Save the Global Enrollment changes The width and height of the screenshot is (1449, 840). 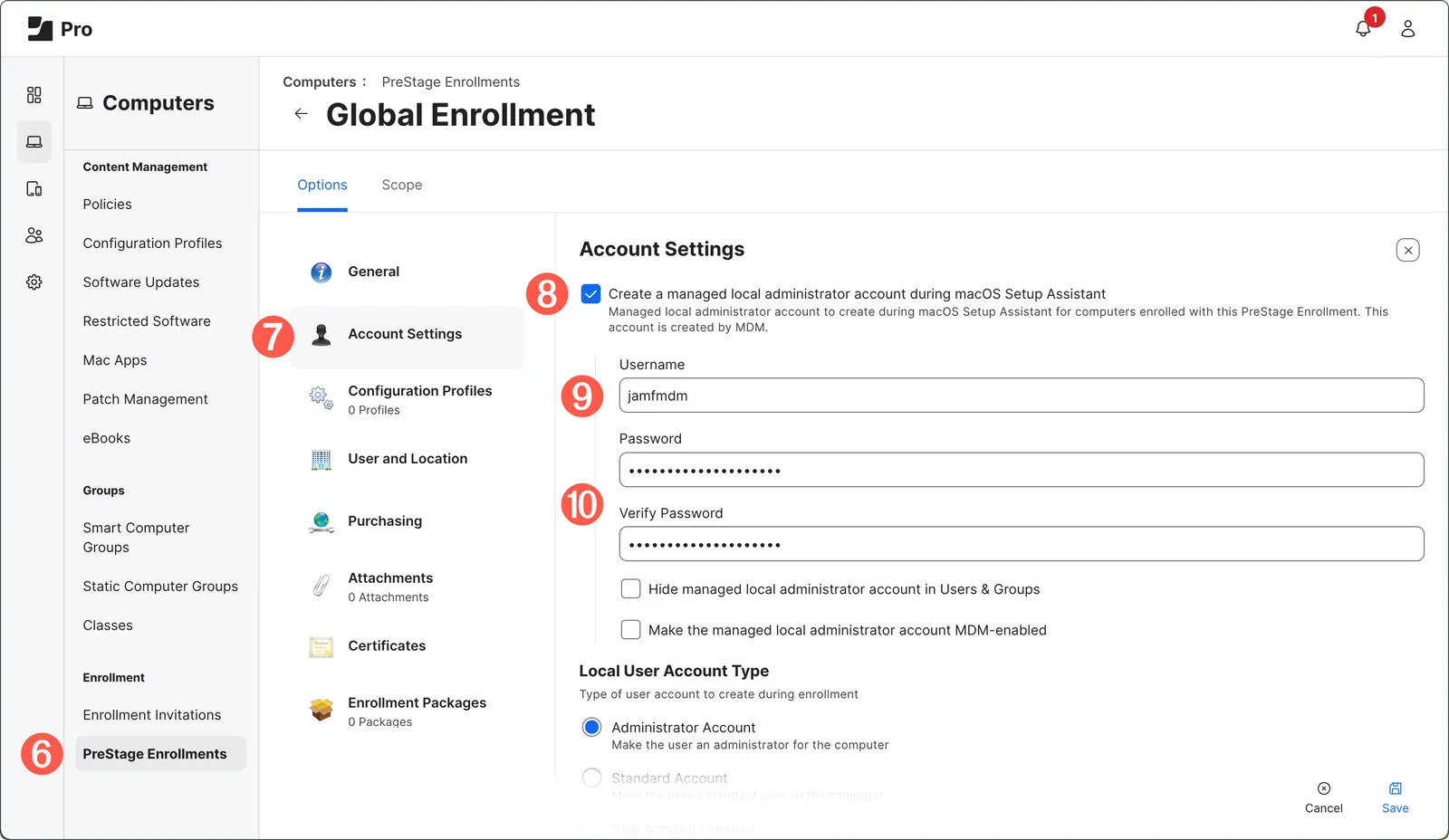1395,797
